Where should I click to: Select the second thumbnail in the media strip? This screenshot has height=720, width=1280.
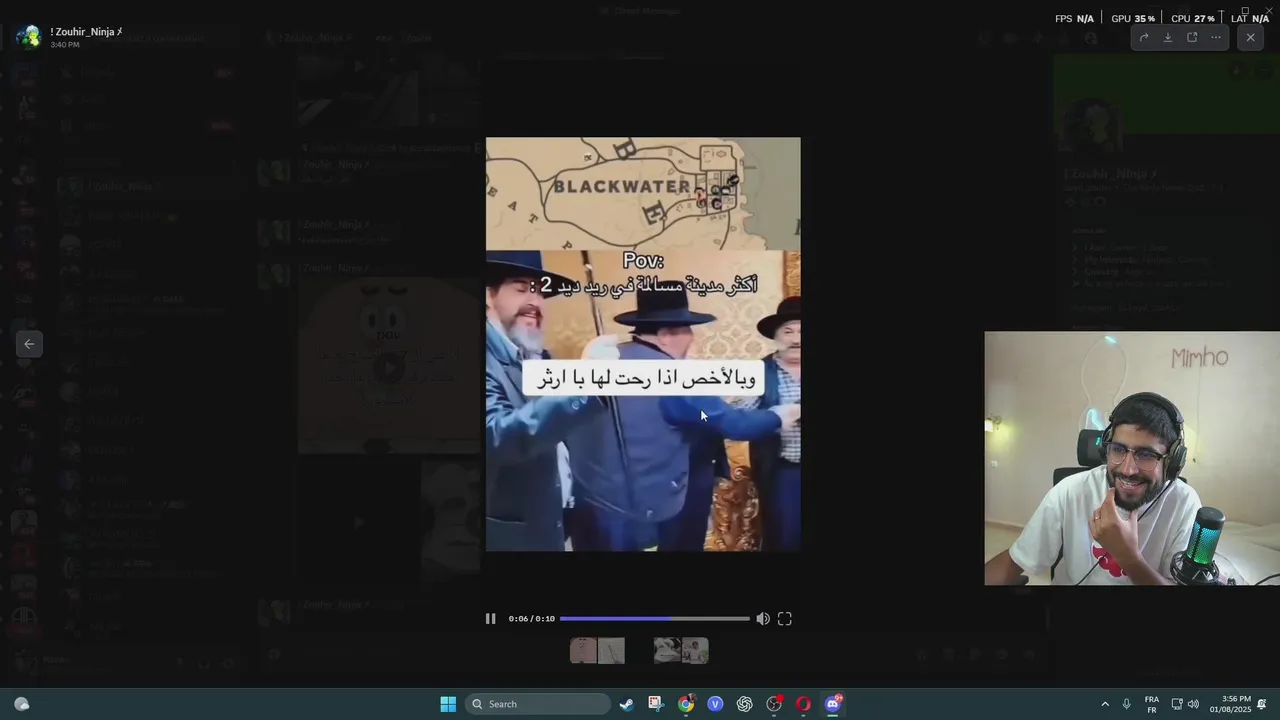point(611,651)
